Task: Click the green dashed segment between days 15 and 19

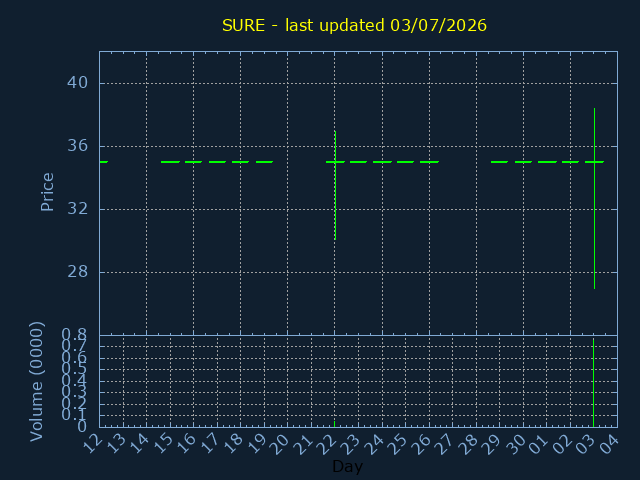Action: (217, 162)
